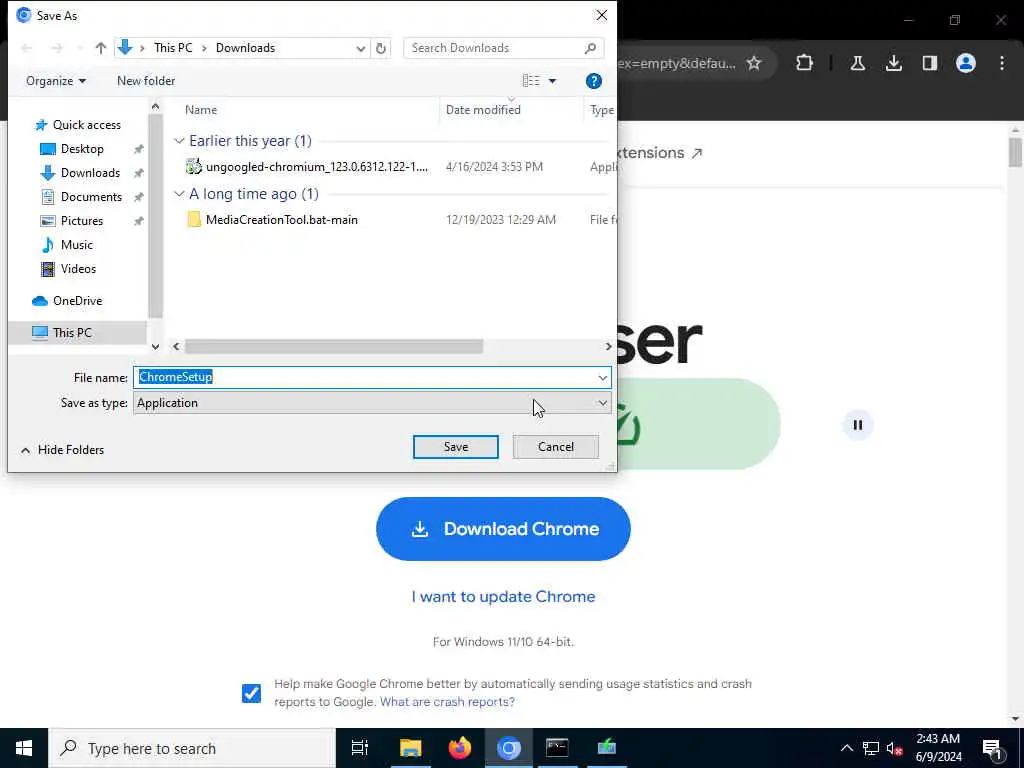Open Windows Start menu
Image resolution: width=1024 pixels, height=768 pixels.
[24, 748]
